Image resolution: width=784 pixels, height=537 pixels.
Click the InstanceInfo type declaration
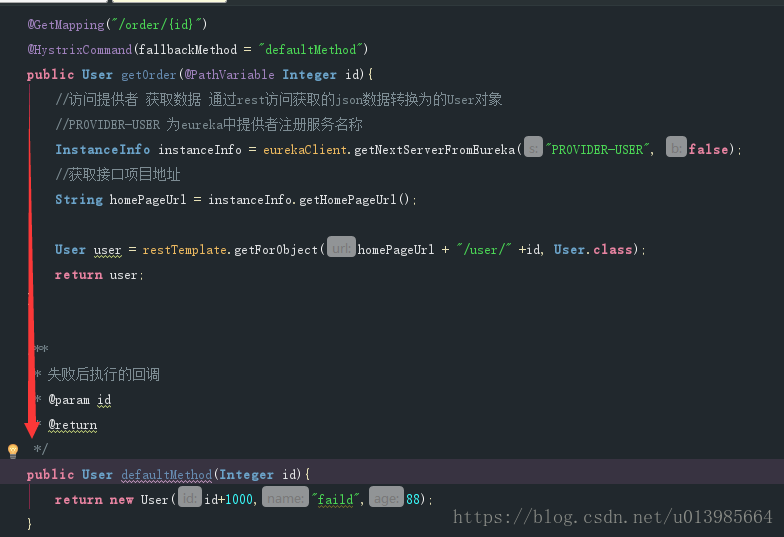click(x=102, y=150)
